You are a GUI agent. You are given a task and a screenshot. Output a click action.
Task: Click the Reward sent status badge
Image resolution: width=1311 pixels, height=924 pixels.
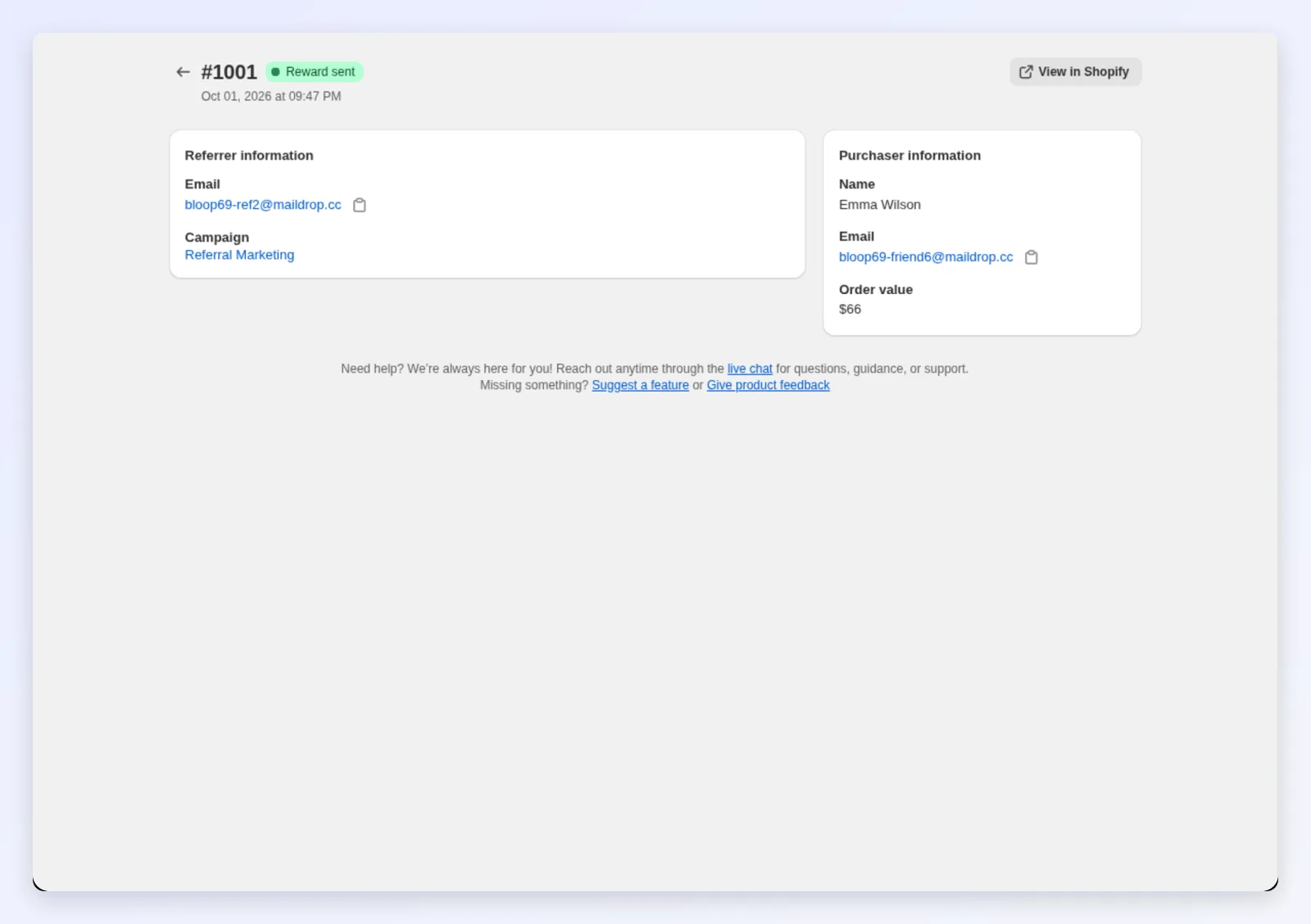pos(314,72)
